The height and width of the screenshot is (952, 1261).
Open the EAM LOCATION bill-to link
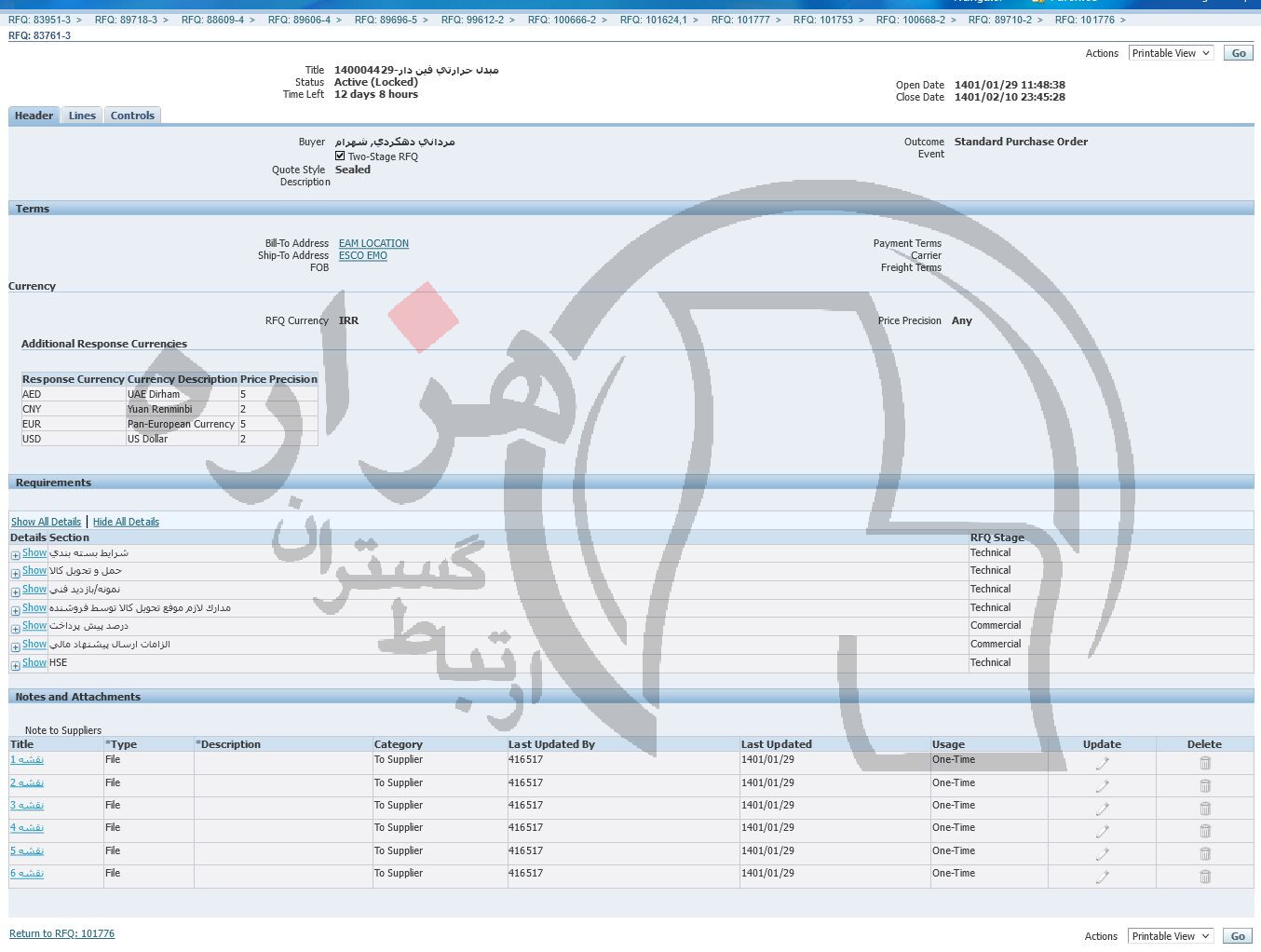point(373,243)
